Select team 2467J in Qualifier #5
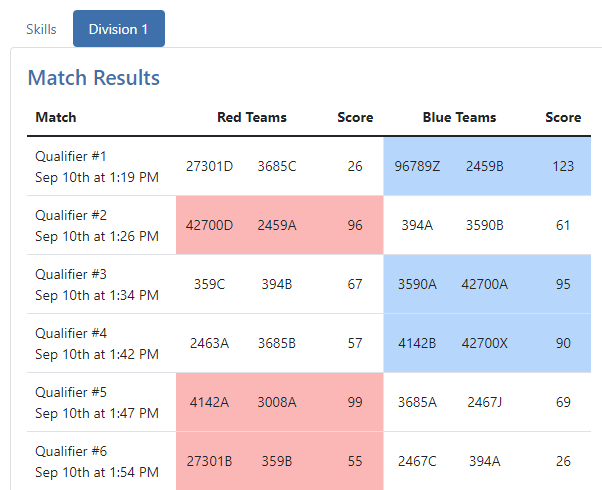Screen dimensions: 602x490 pyautogui.click(x=484, y=402)
